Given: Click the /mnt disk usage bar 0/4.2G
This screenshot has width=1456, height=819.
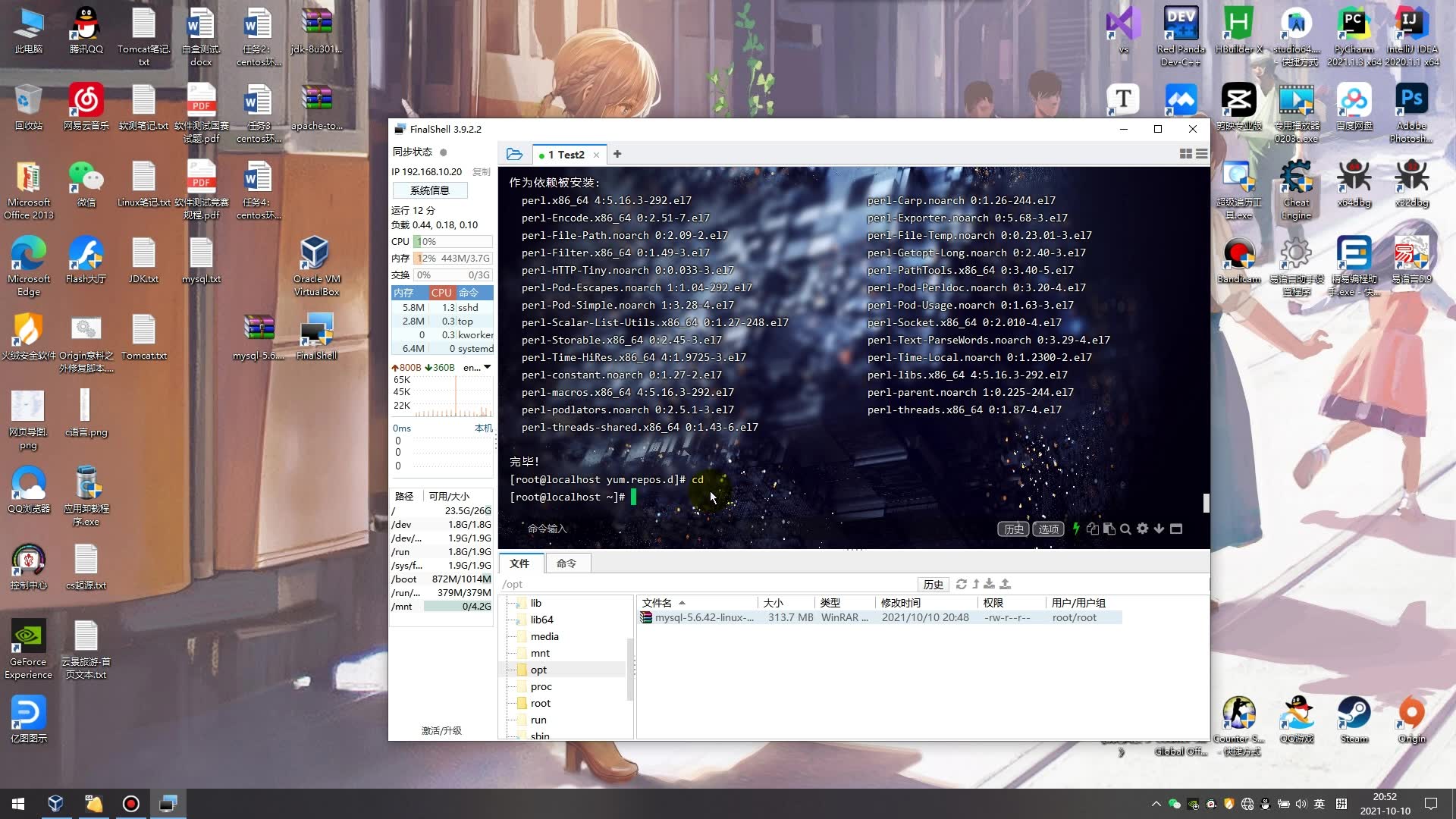Looking at the screenshot, I should coord(458,606).
